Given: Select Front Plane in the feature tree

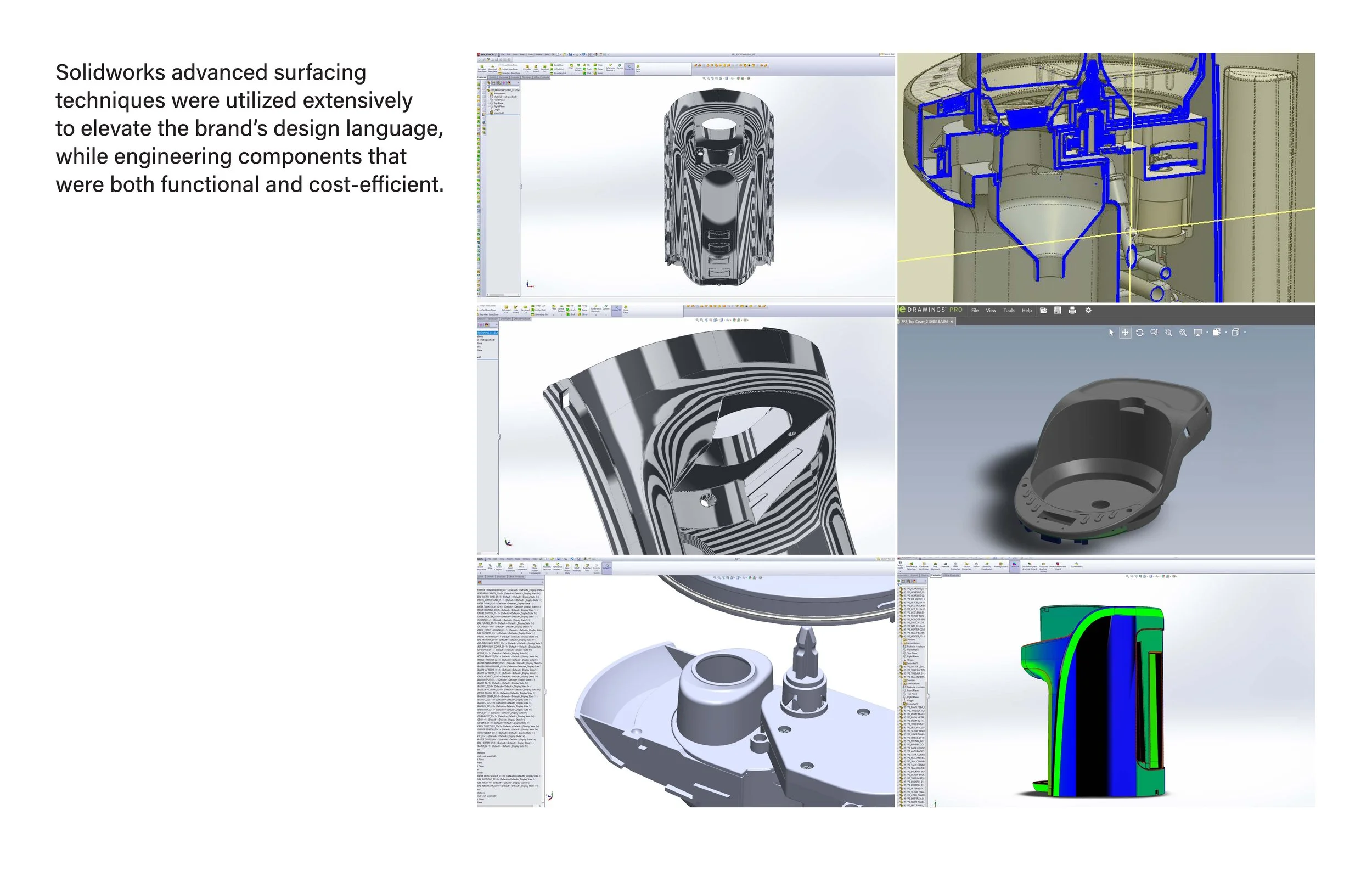Looking at the screenshot, I should click(x=500, y=100).
